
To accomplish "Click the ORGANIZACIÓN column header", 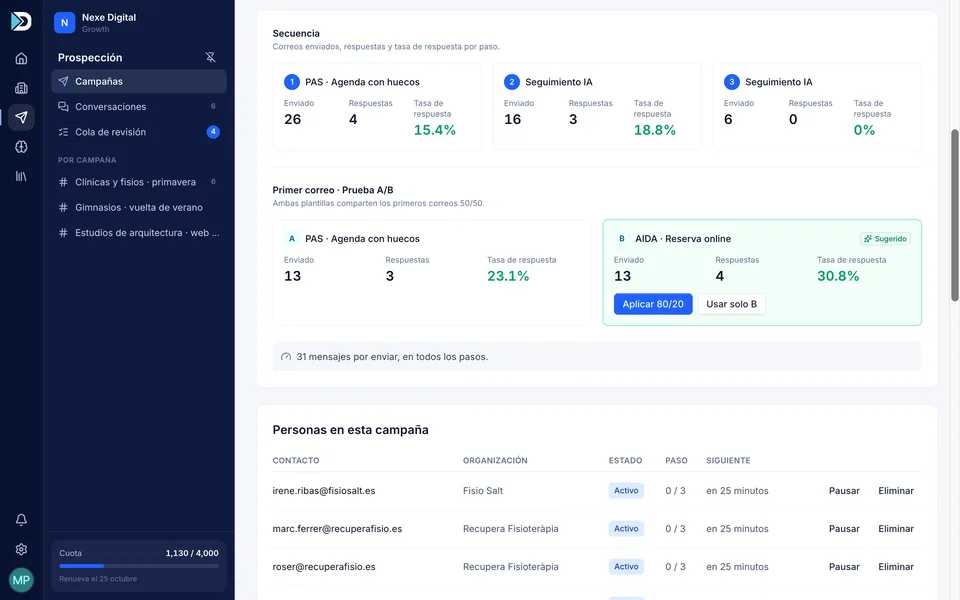I will pyautogui.click(x=495, y=460).
